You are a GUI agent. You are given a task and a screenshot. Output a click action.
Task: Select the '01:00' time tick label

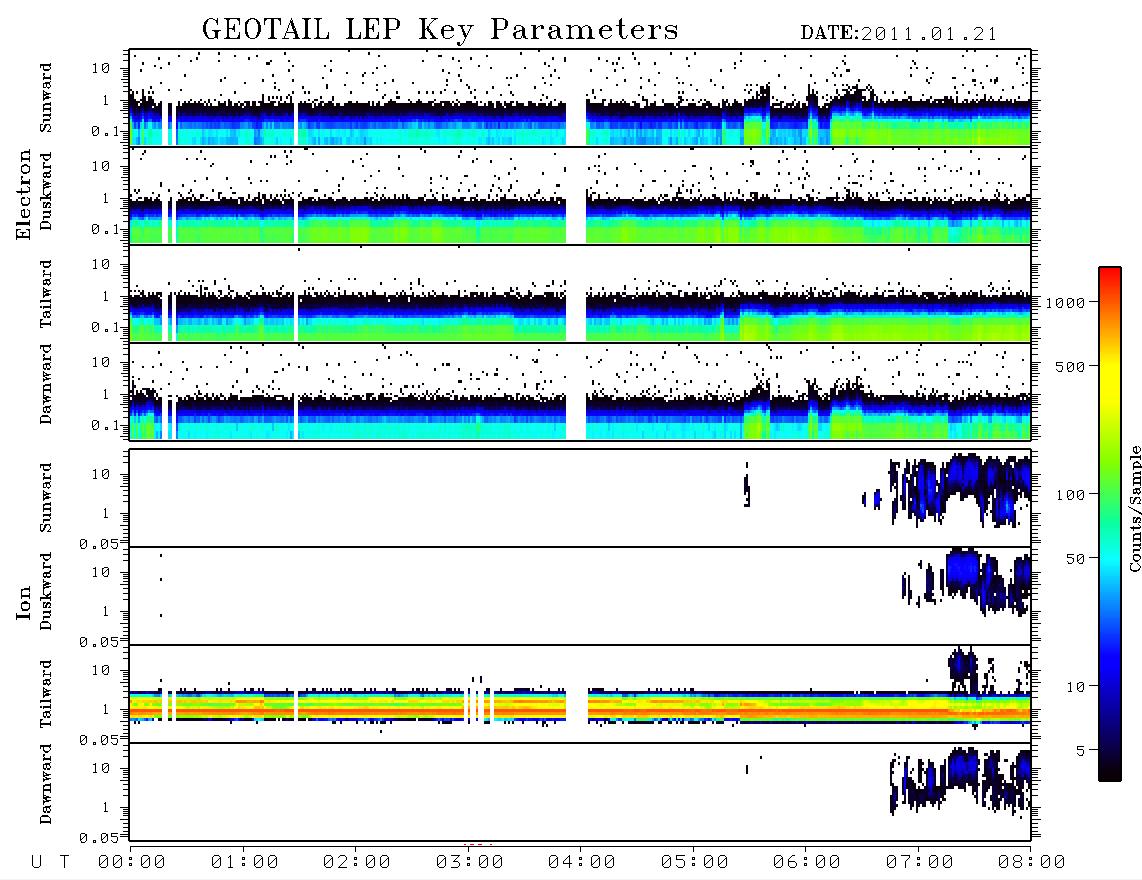click(244, 863)
